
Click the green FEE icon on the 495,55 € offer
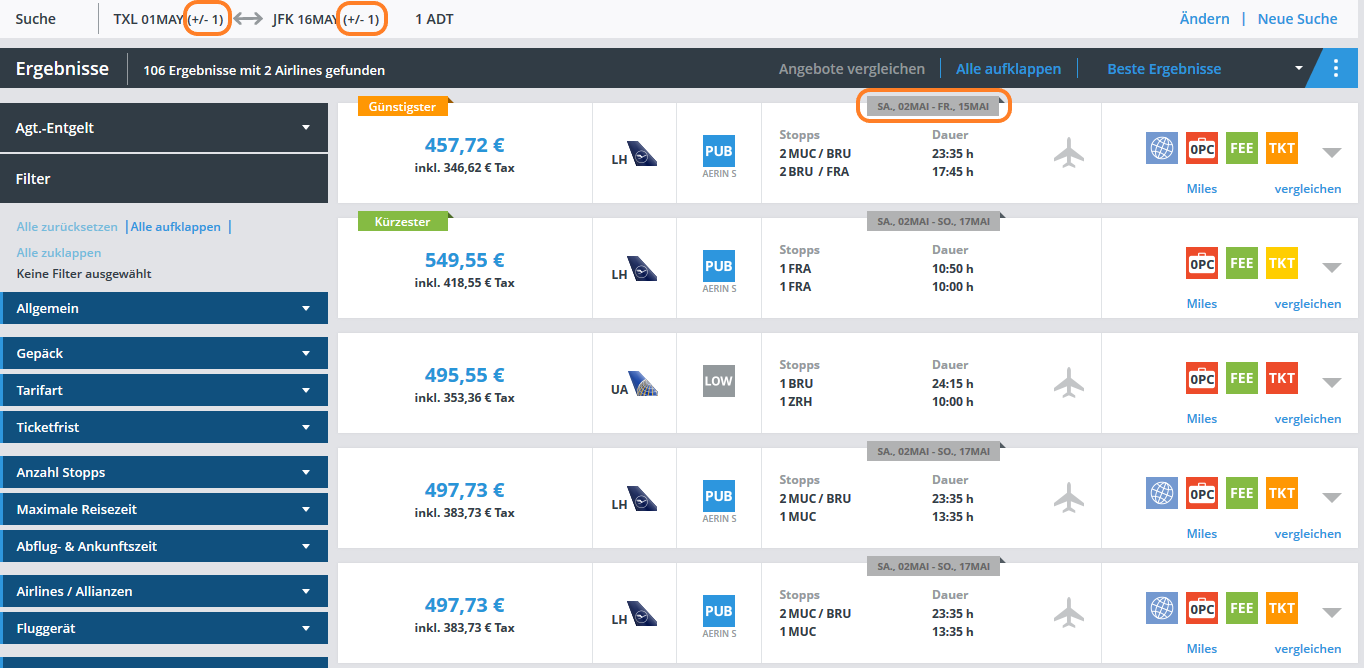pos(1241,379)
